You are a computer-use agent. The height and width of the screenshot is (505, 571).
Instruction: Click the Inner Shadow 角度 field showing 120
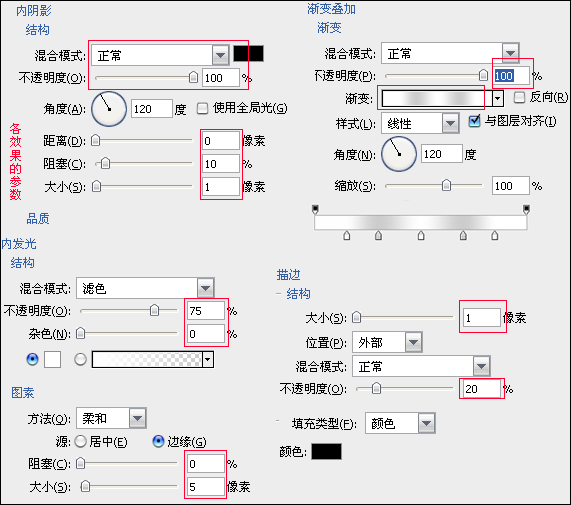(151, 109)
